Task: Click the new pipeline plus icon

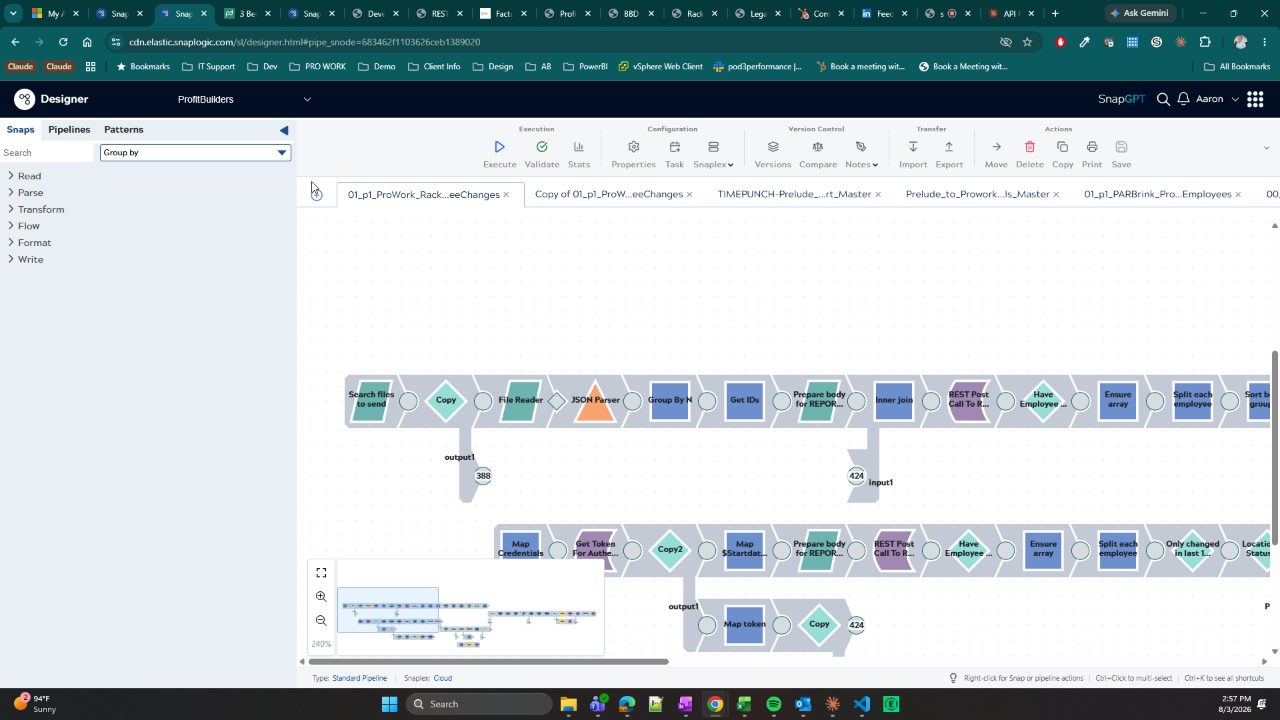Action: [x=316, y=194]
